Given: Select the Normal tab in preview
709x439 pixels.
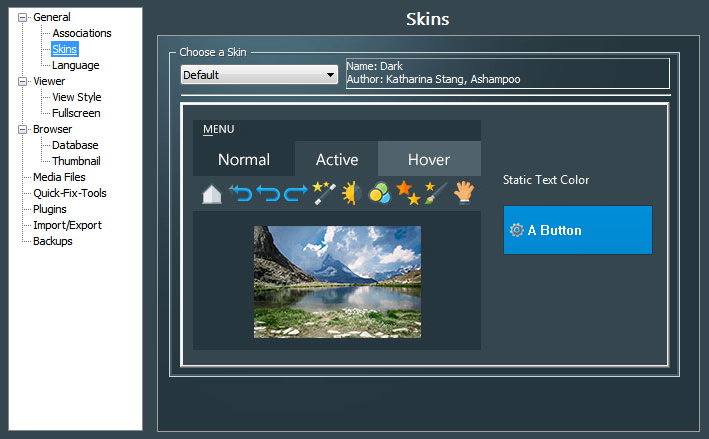Looking at the screenshot, I should point(243,159).
